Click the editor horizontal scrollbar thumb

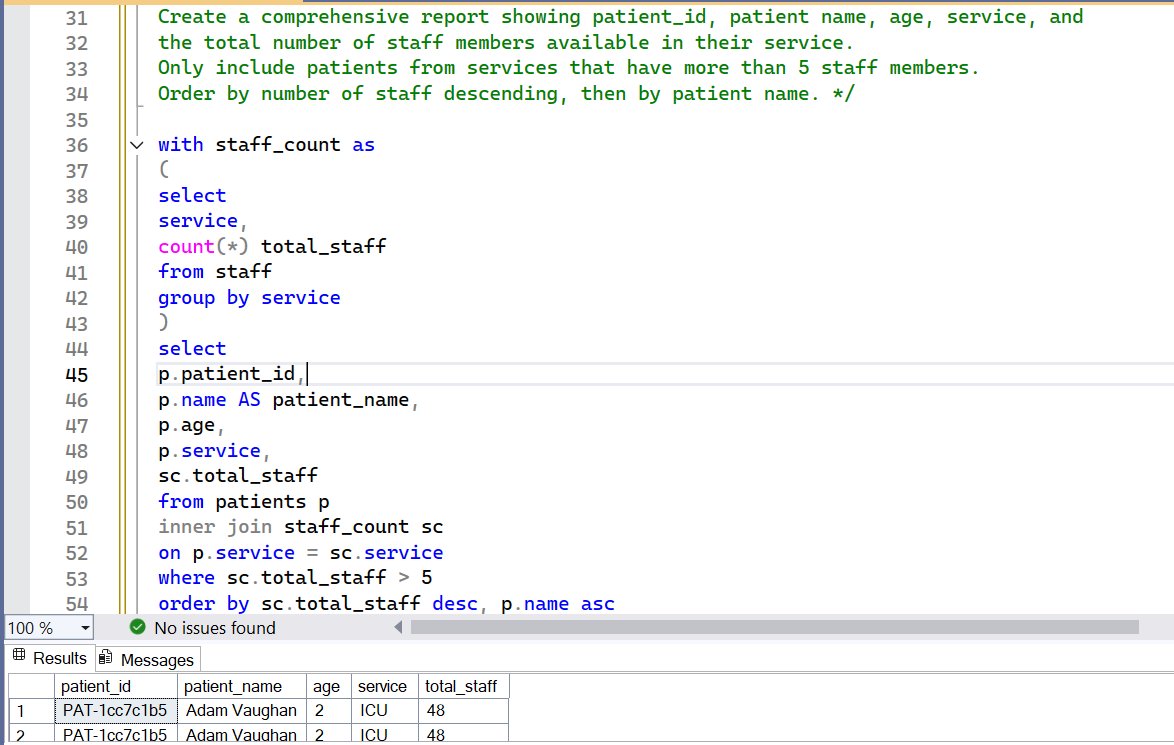774,627
